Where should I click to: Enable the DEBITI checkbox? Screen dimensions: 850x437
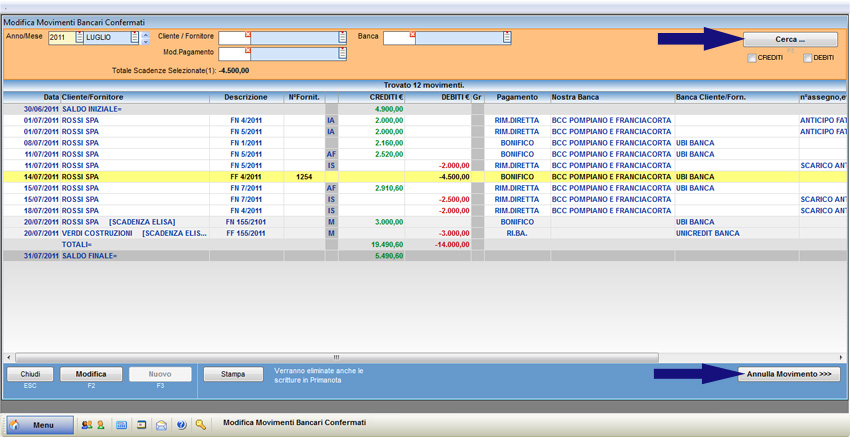[x=808, y=58]
